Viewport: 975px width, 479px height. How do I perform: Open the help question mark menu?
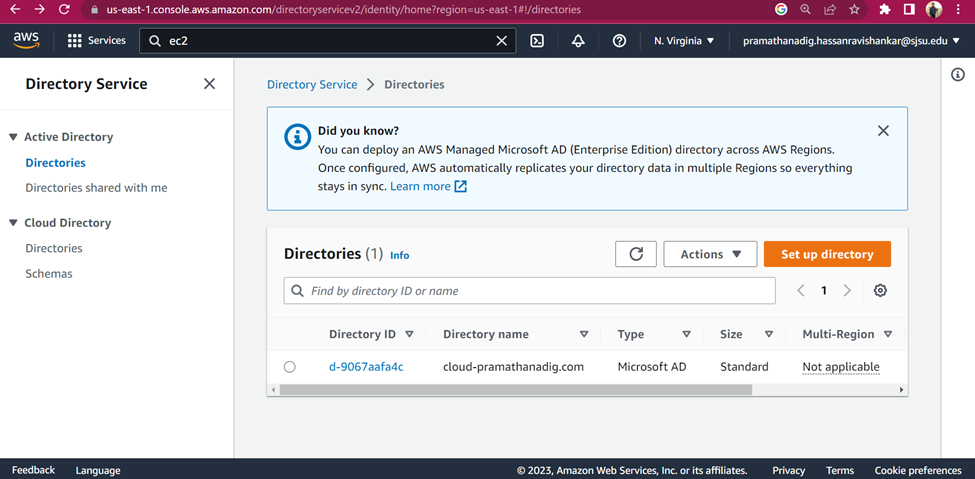coord(619,41)
